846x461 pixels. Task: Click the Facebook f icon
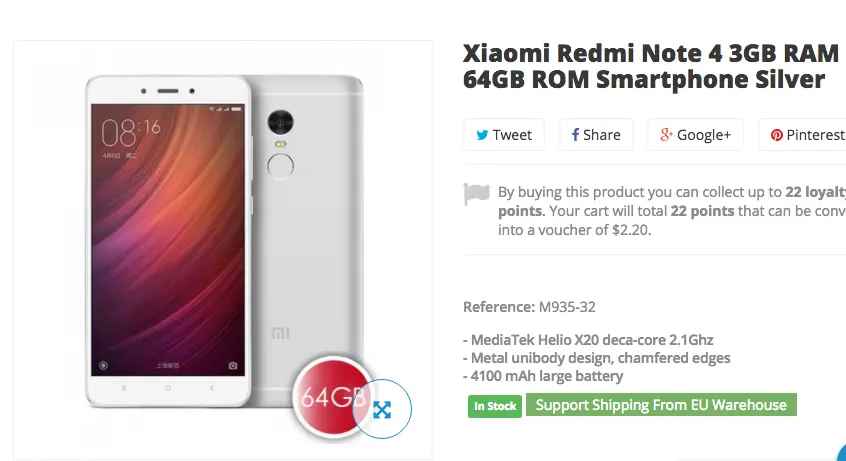pyautogui.click(x=575, y=134)
